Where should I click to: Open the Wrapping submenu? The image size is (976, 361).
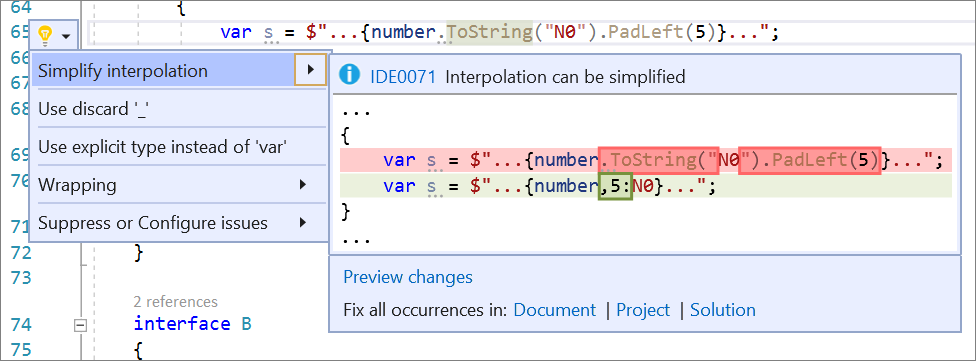[179, 185]
